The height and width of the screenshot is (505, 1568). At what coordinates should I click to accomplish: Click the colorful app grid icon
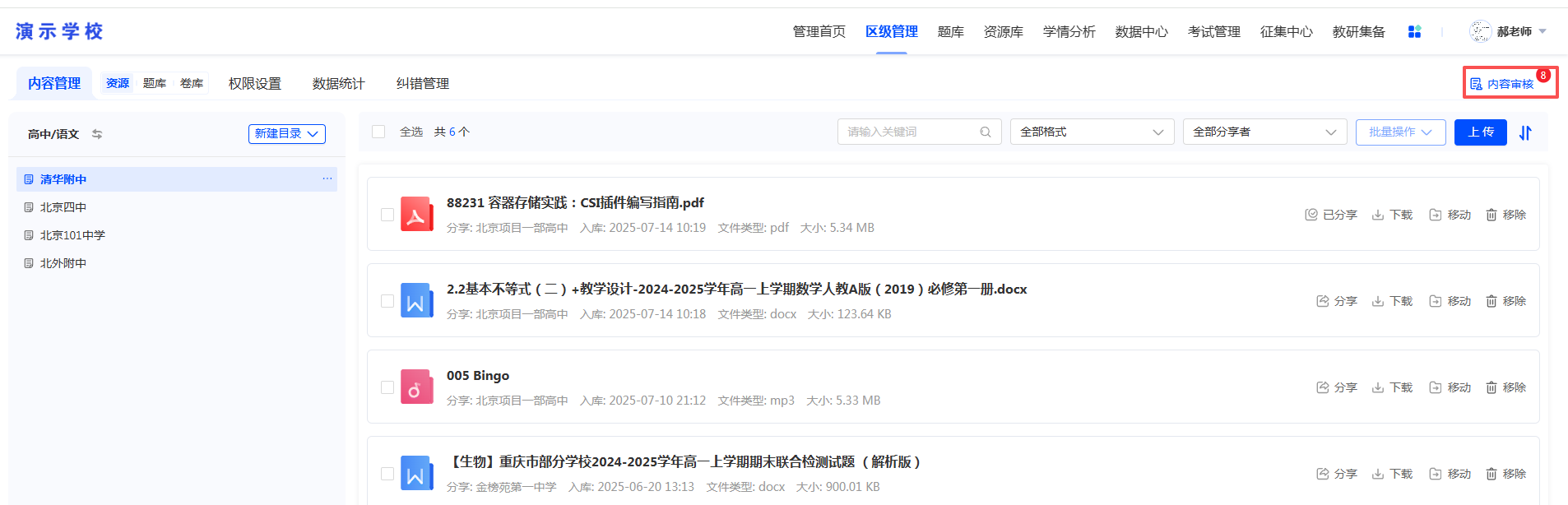pyautogui.click(x=1414, y=31)
